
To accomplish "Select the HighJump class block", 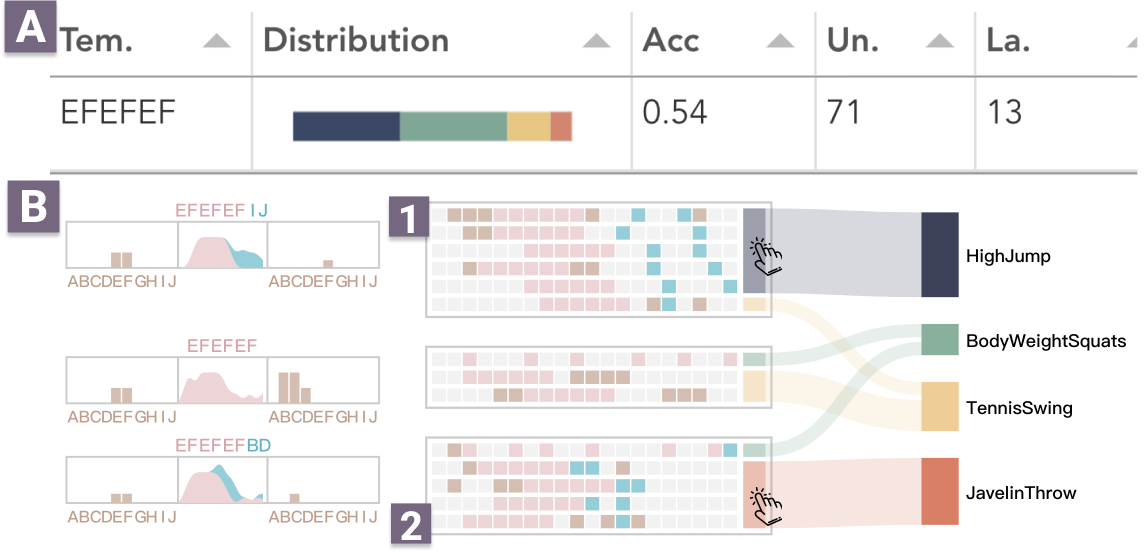I will pyautogui.click(x=939, y=254).
